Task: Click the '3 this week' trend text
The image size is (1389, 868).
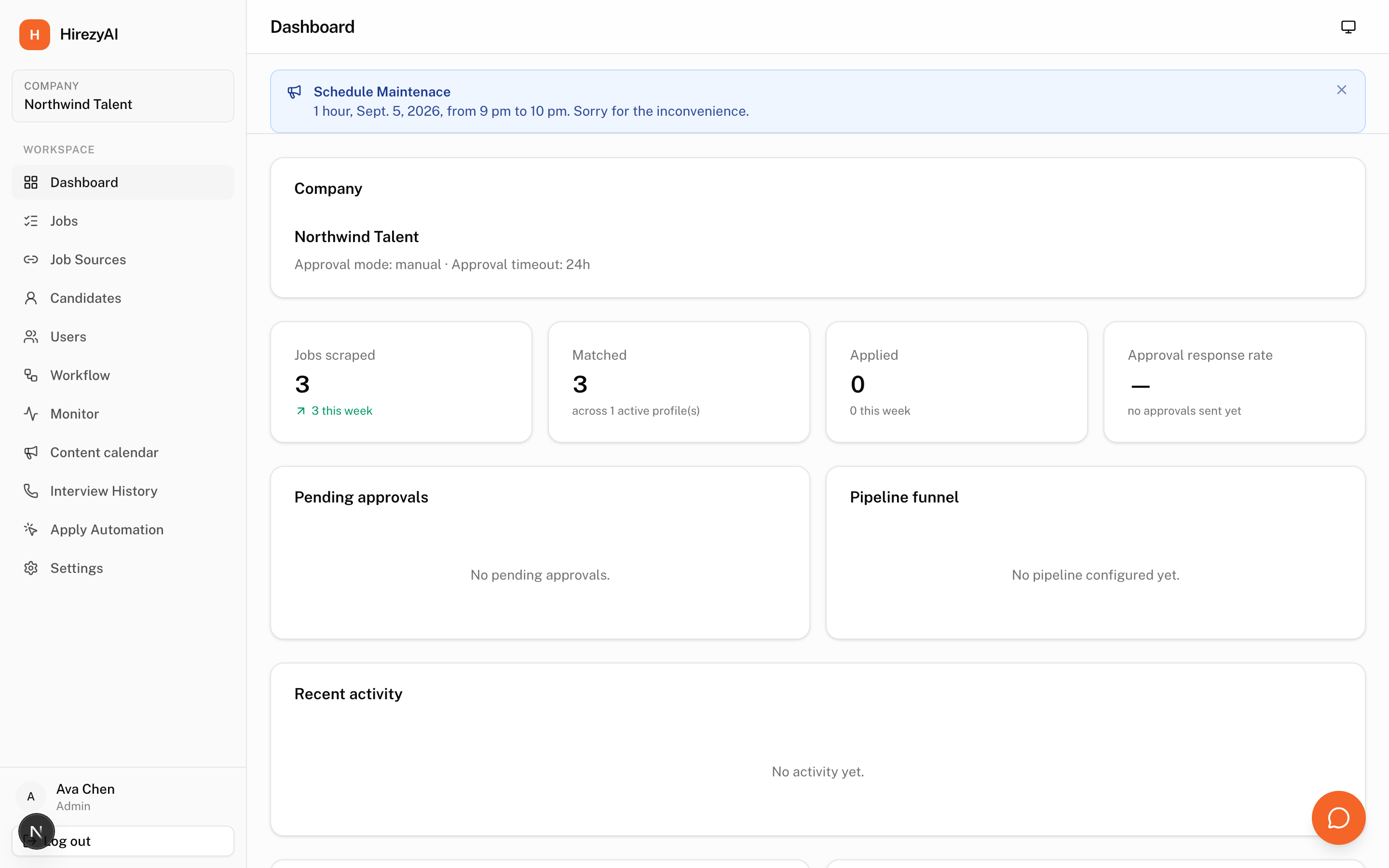Action: 341,411
